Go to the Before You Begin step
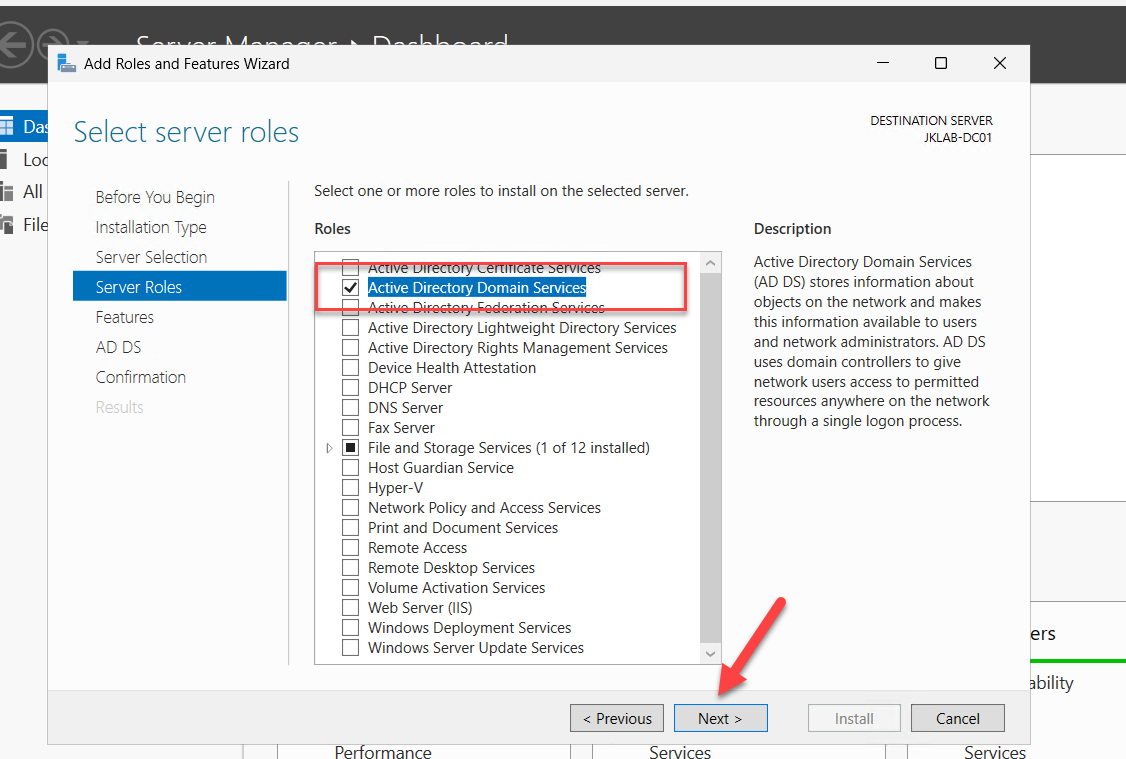The height and width of the screenshot is (759, 1126). pos(155,197)
